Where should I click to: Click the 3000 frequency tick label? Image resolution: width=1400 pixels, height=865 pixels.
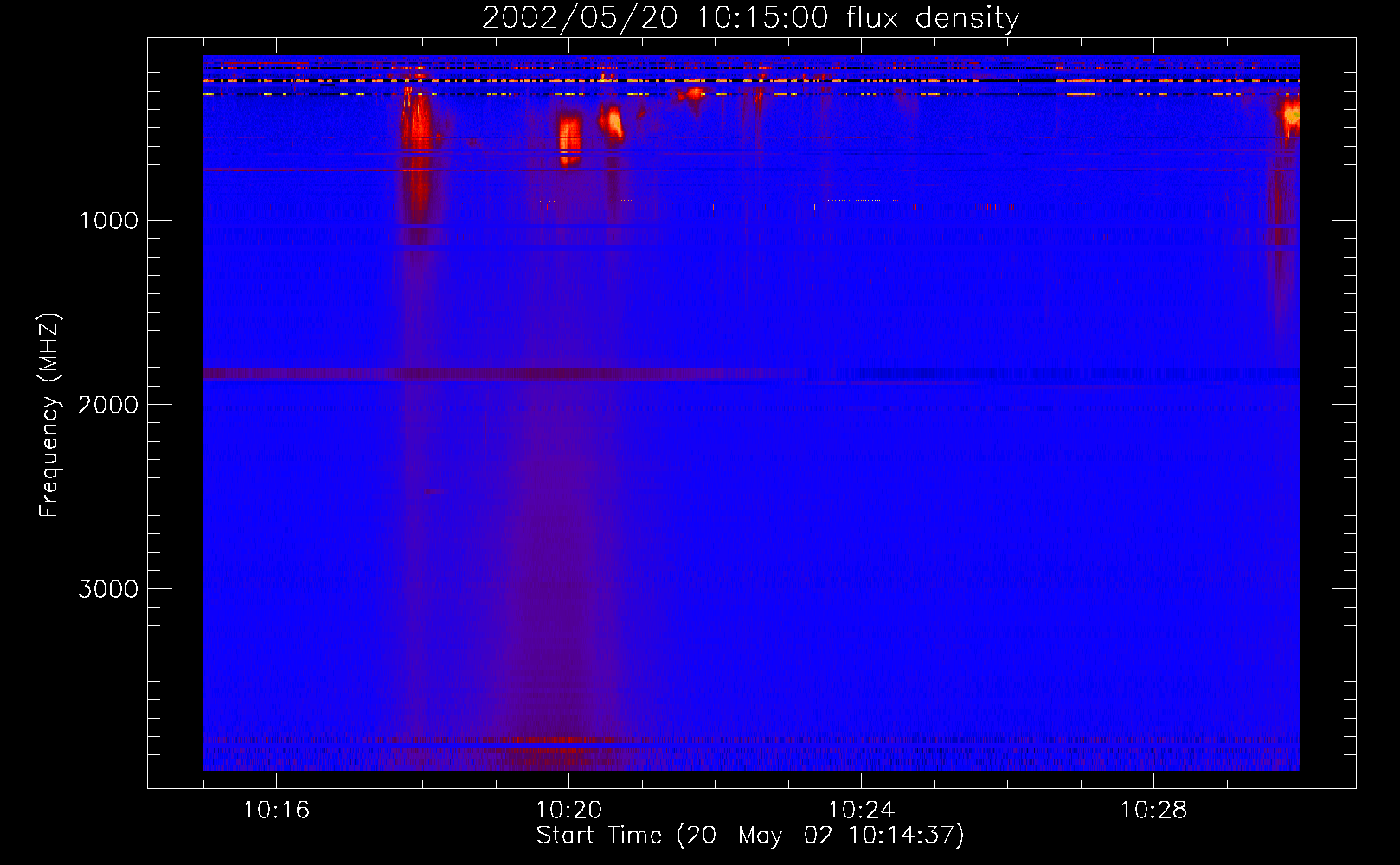pyautogui.click(x=108, y=589)
